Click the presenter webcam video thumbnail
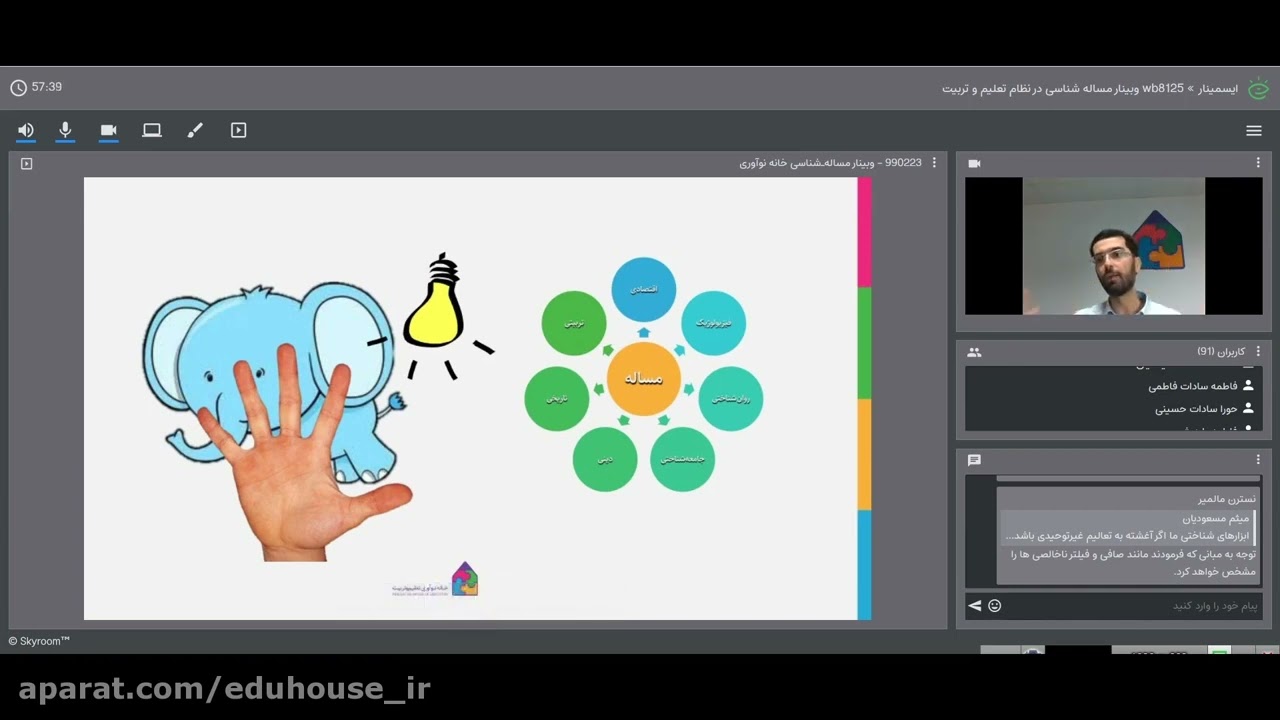The height and width of the screenshot is (720, 1280). [x=1114, y=246]
